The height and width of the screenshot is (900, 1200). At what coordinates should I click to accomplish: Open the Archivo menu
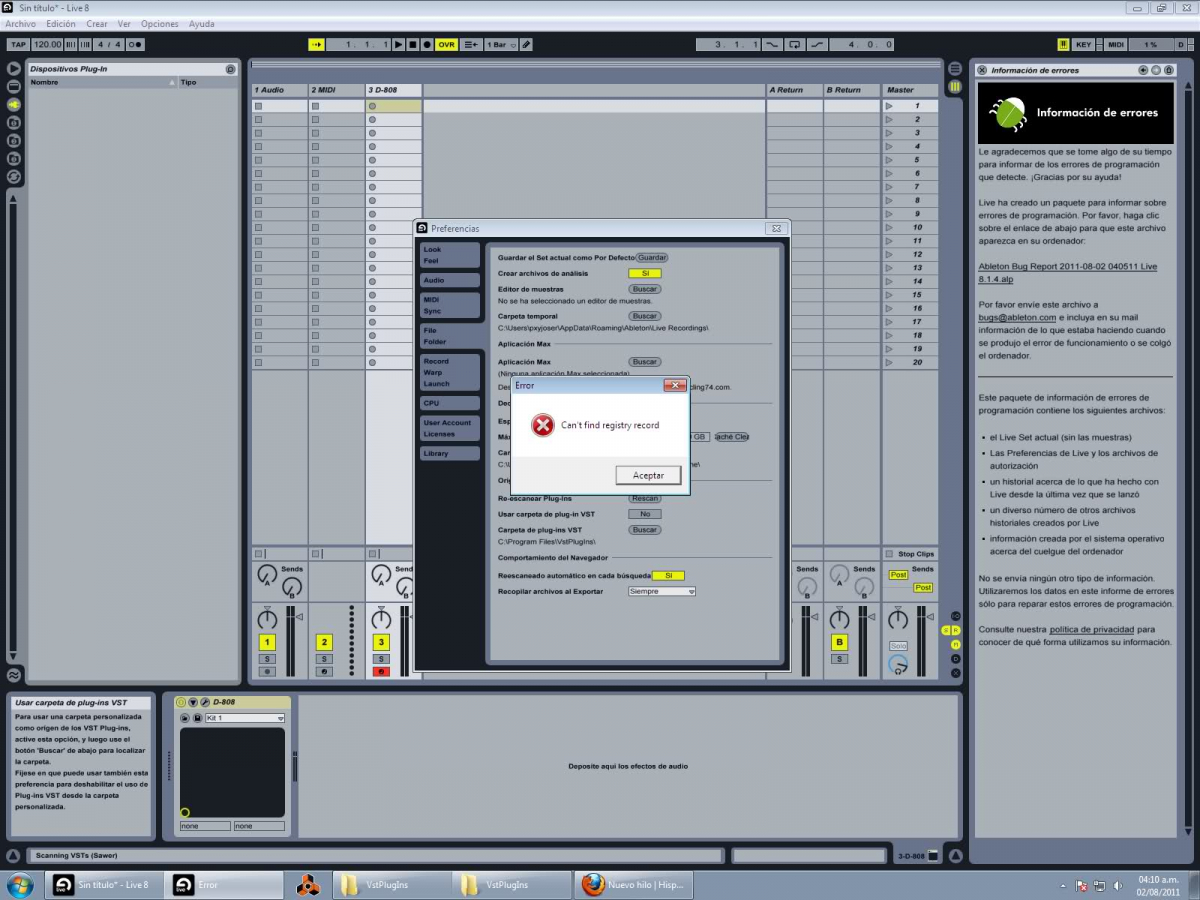21,23
